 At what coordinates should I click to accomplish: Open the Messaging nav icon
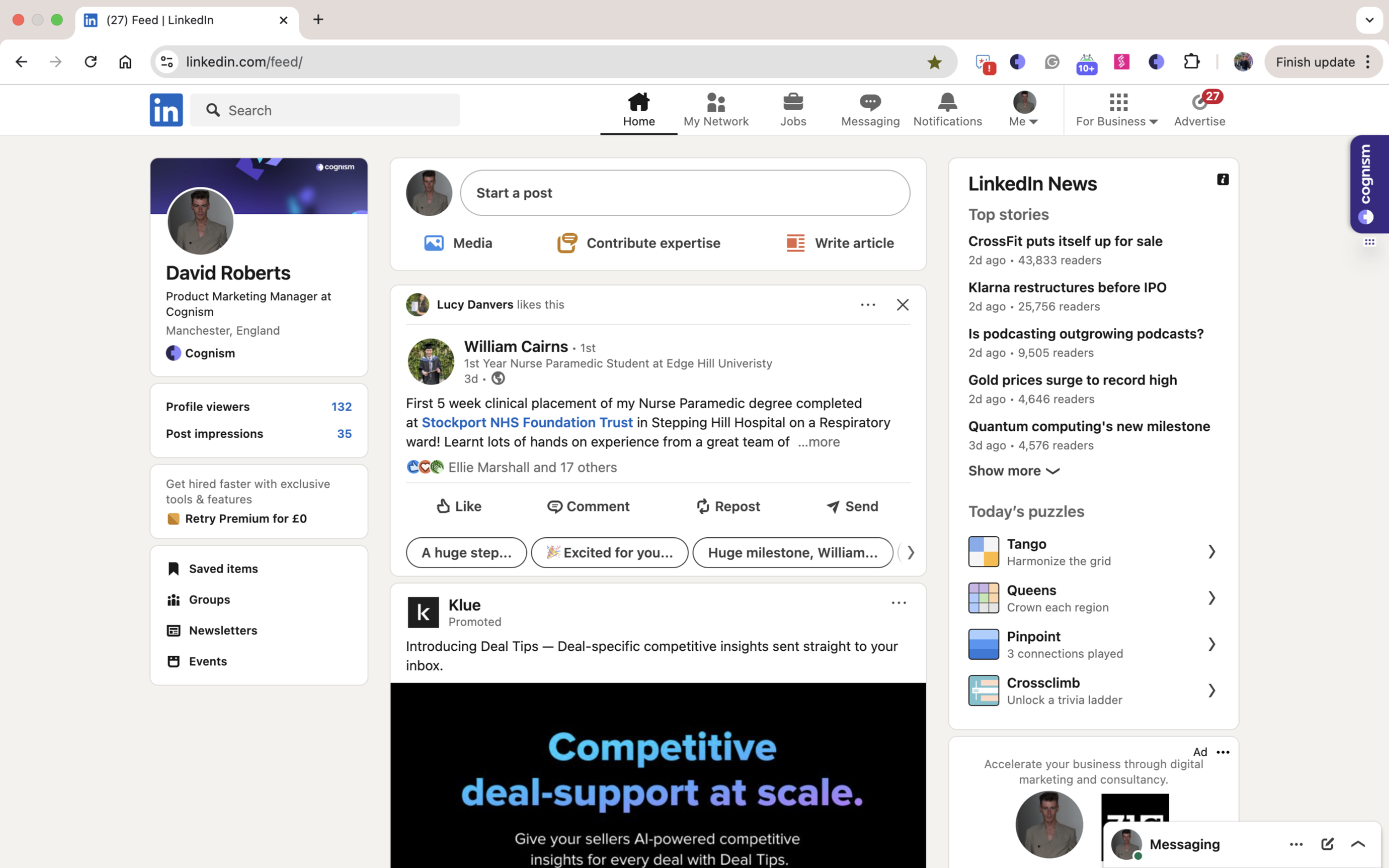click(x=870, y=103)
